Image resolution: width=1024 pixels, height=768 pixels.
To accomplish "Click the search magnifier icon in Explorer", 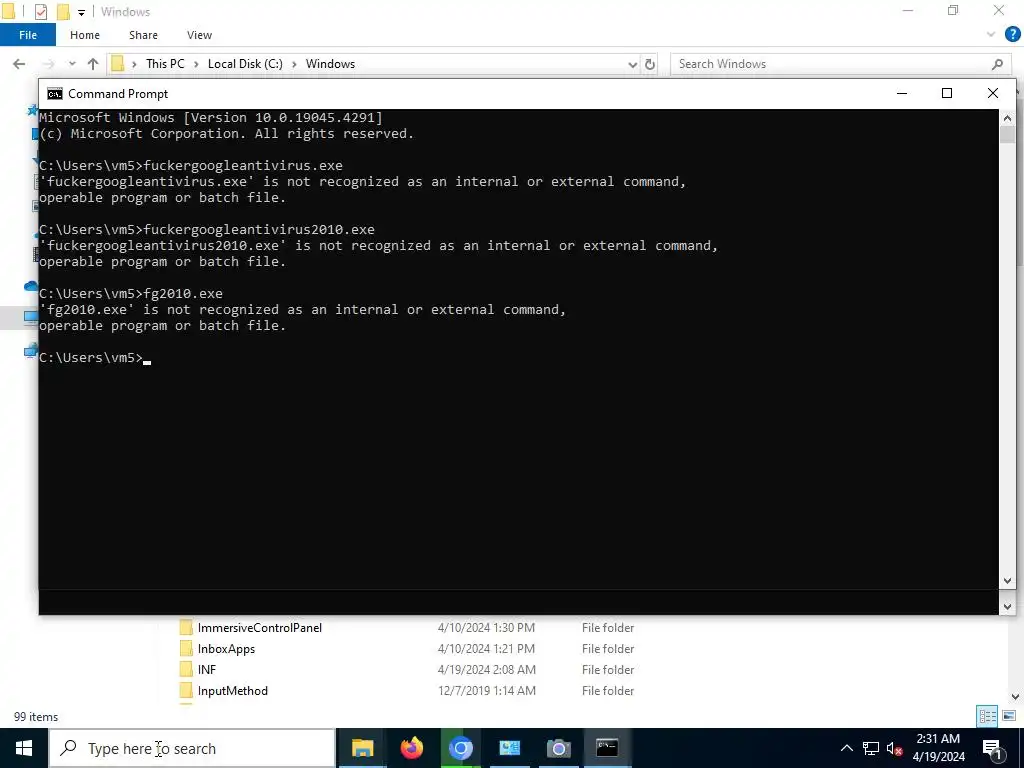I will [997, 64].
